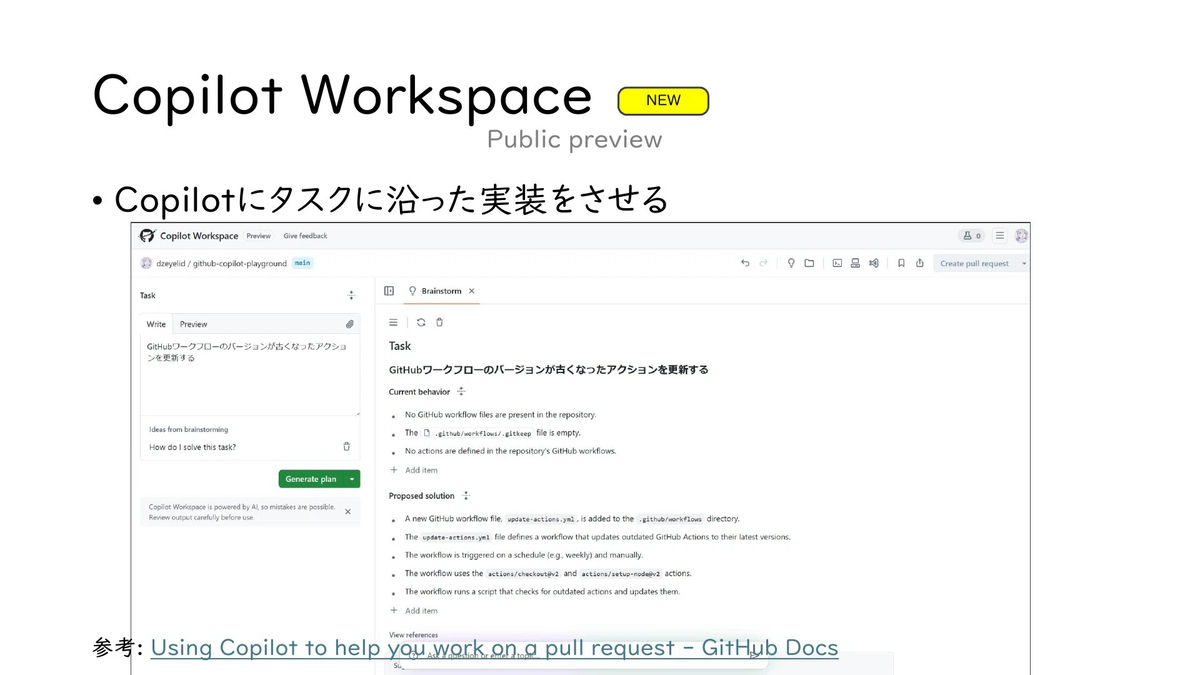This screenshot has height=675, width=1200.
Task: Open the hamburger menu in the header
Action: (999, 236)
